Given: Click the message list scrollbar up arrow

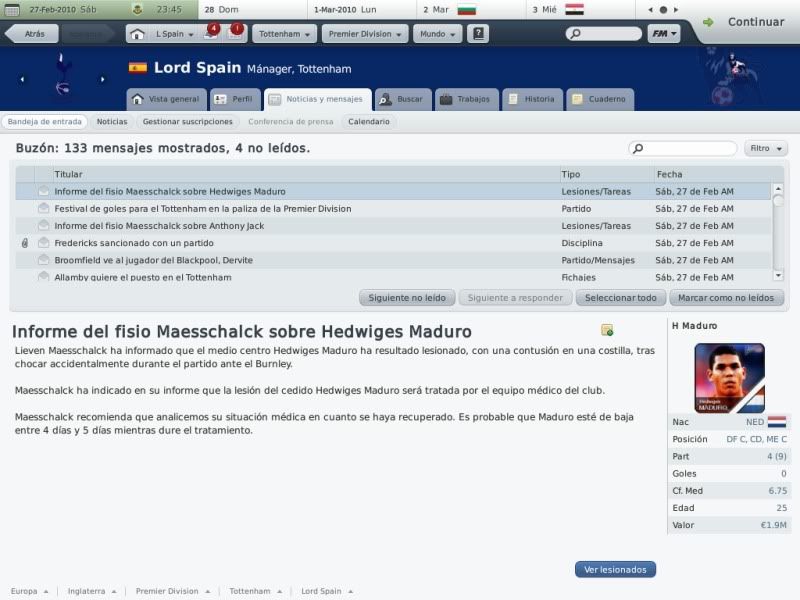Looking at the screenshot, I should (x=778, y=189).
